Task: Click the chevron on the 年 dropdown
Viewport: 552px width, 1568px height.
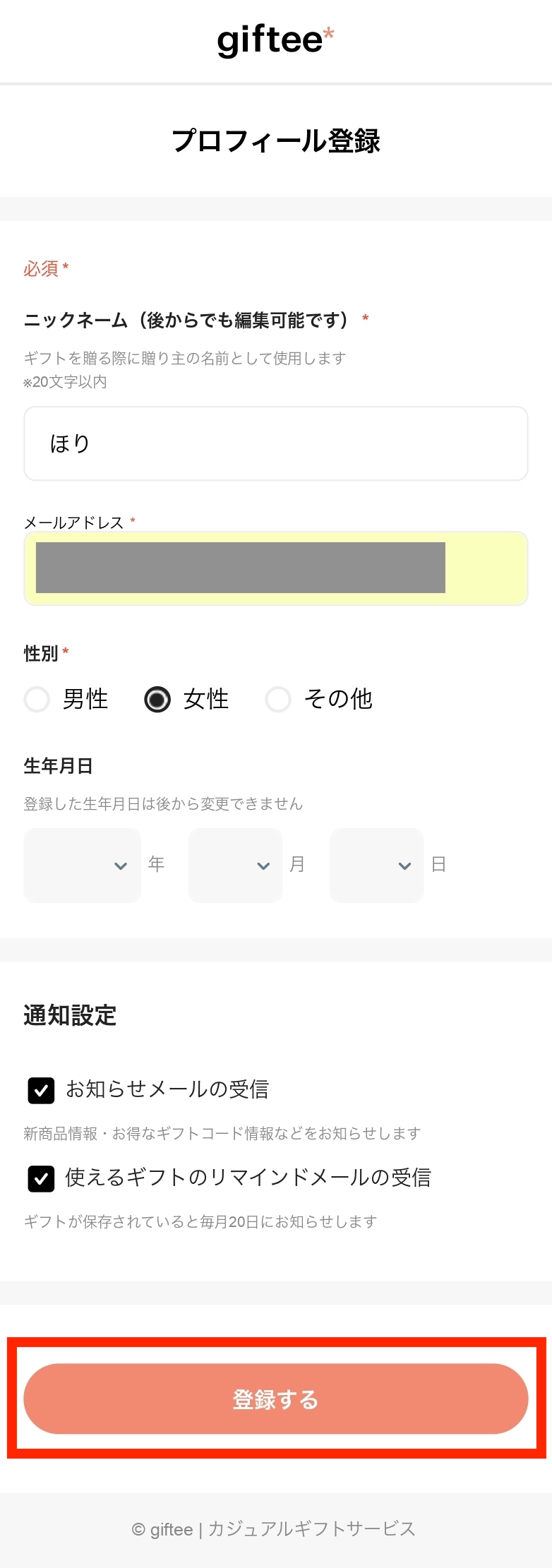Action: (121, 865)
